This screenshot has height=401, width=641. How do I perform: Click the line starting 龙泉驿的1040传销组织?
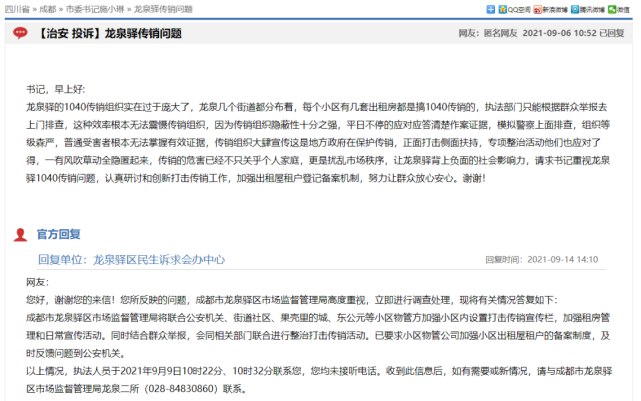pos(317,107)
